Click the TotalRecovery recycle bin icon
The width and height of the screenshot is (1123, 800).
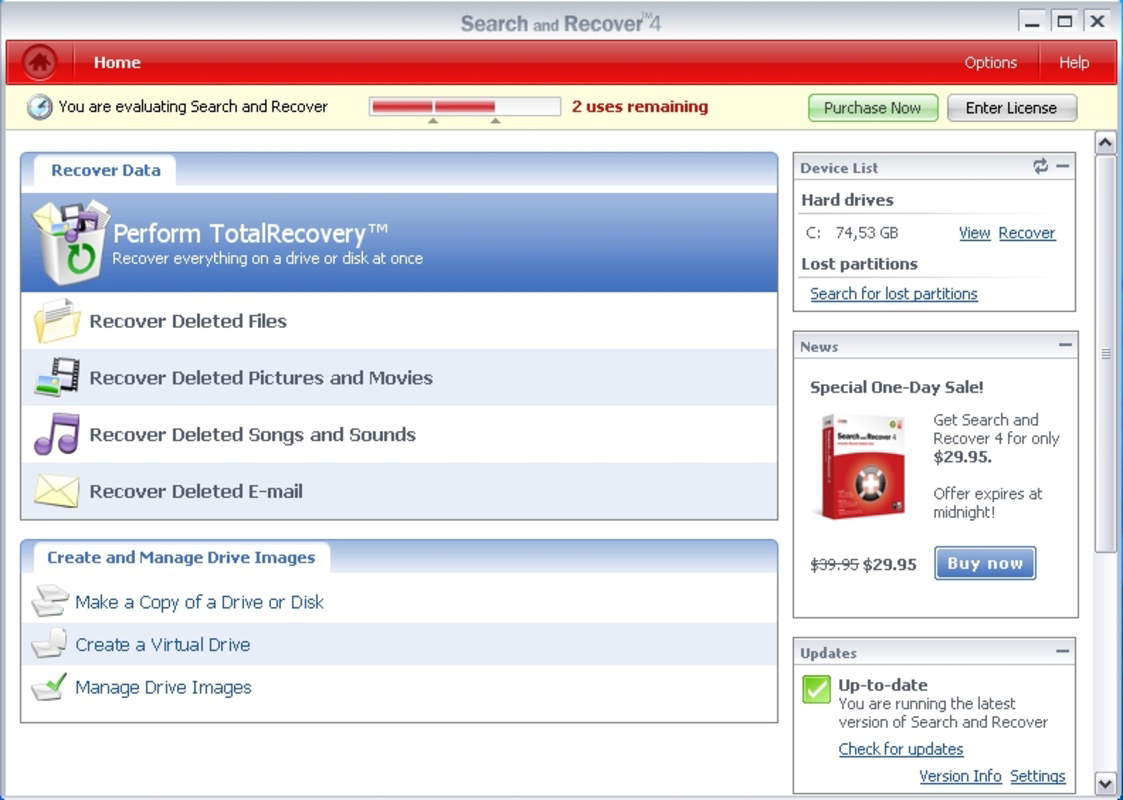pos(70,242)
